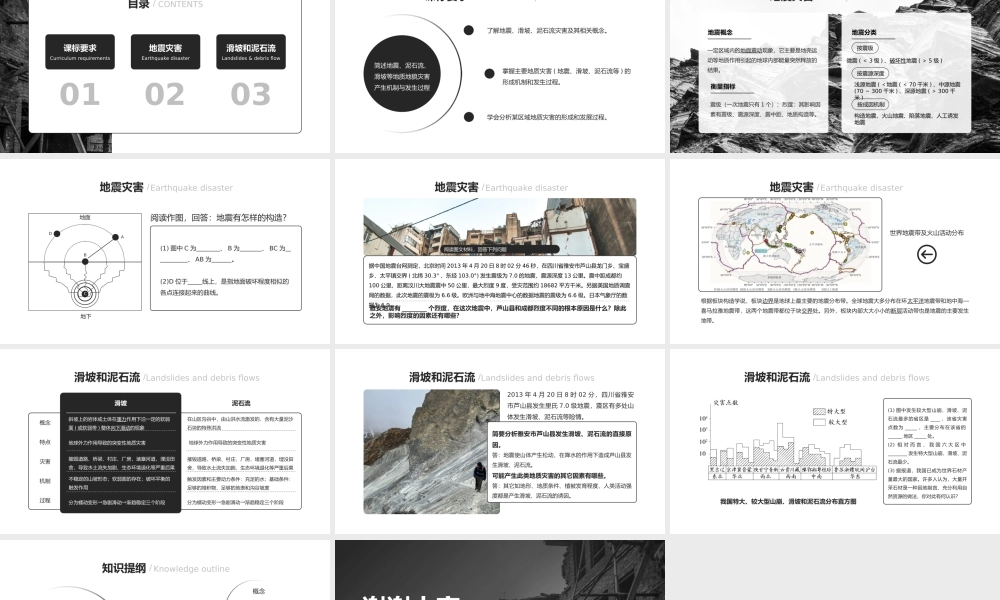
Task: Click the bullet dot beside 掌握主要地质灾害 line
Action: (489, 73)
